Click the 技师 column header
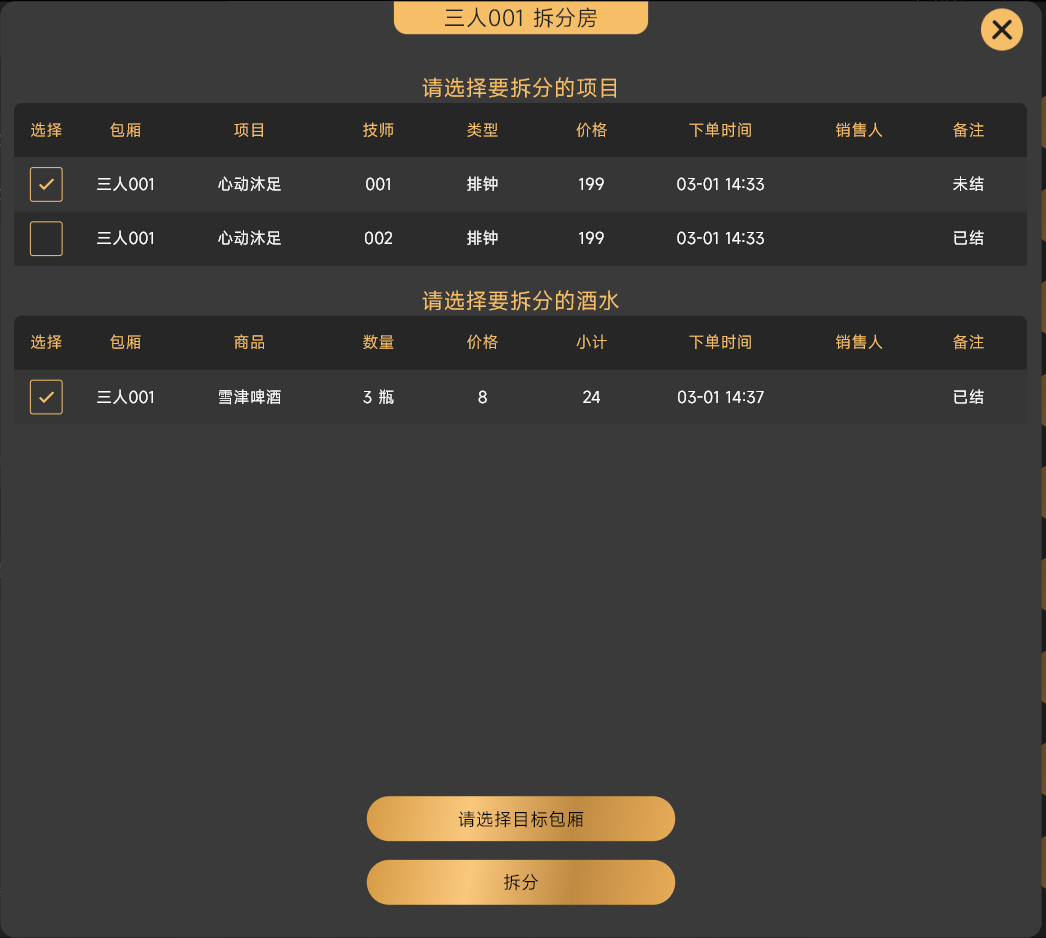 (x=378, y=130)
